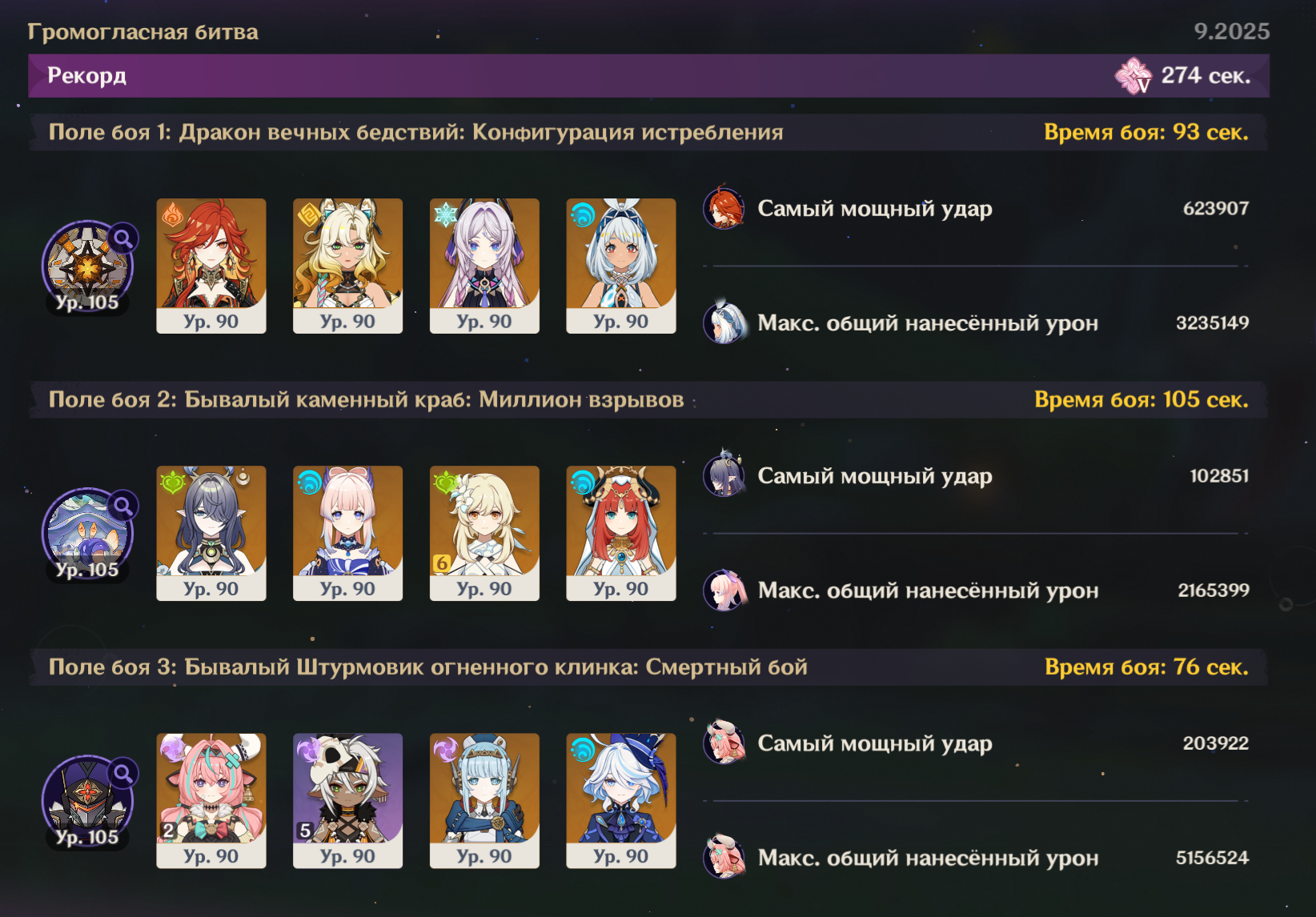The height and width of the screenshot is (917, 1316).
Task: Click the Cryo character with lilac hair
Action: 484,266
